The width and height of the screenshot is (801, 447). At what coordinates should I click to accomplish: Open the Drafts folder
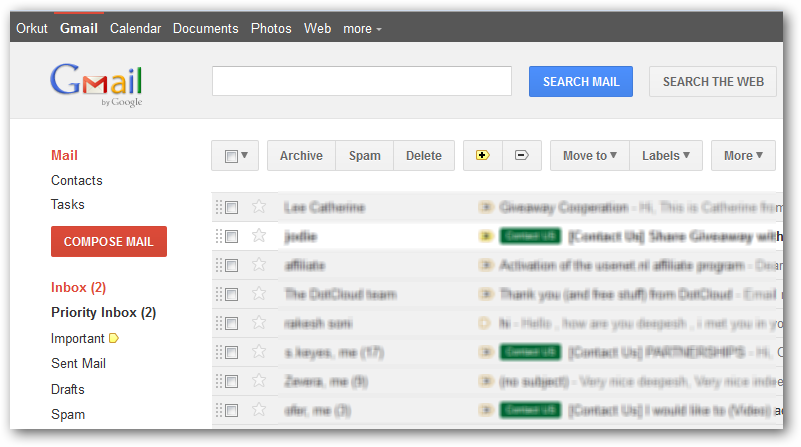point(67,389)
